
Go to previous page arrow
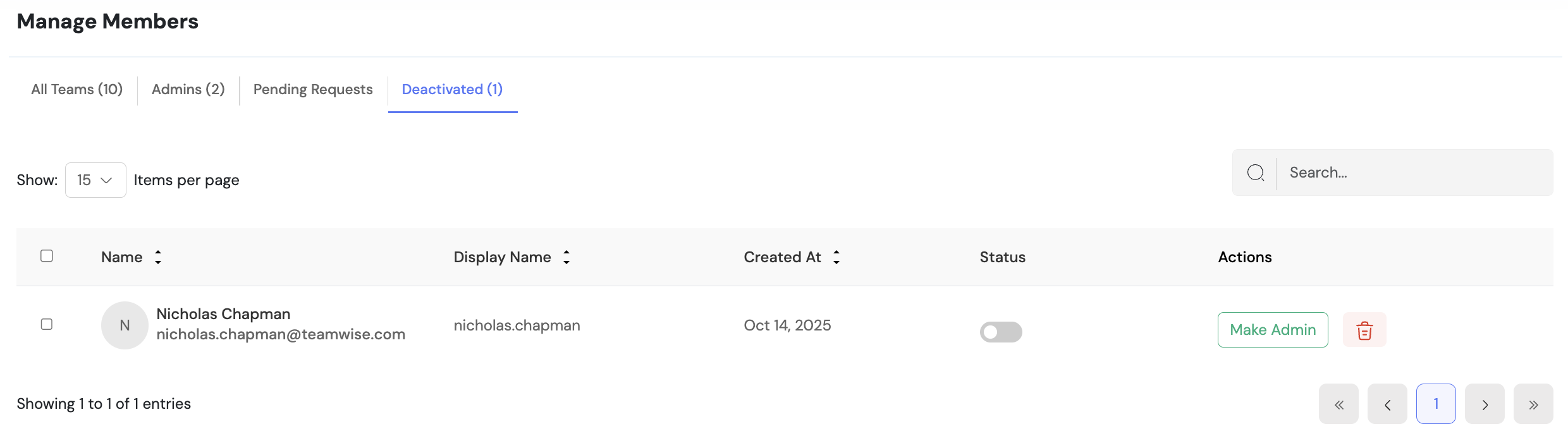point(1387,404)
